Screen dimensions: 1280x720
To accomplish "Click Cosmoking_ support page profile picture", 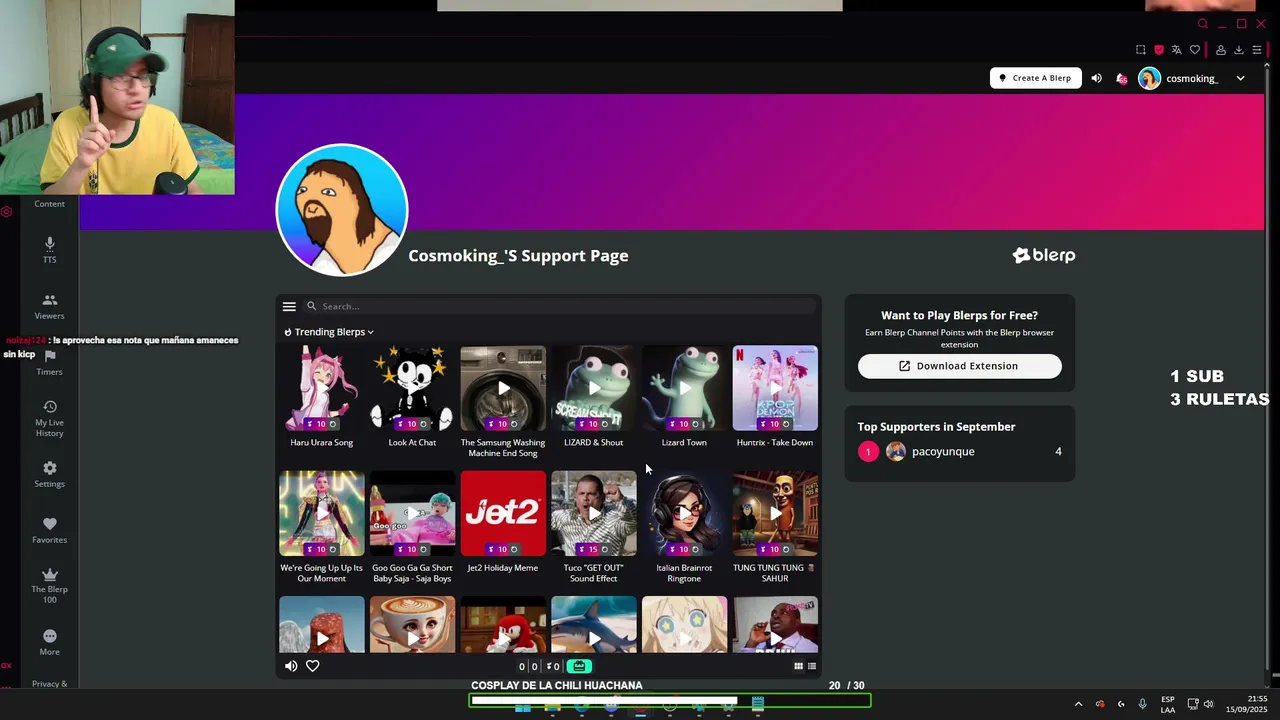I will pyautogui.click(x=342, y=210).
